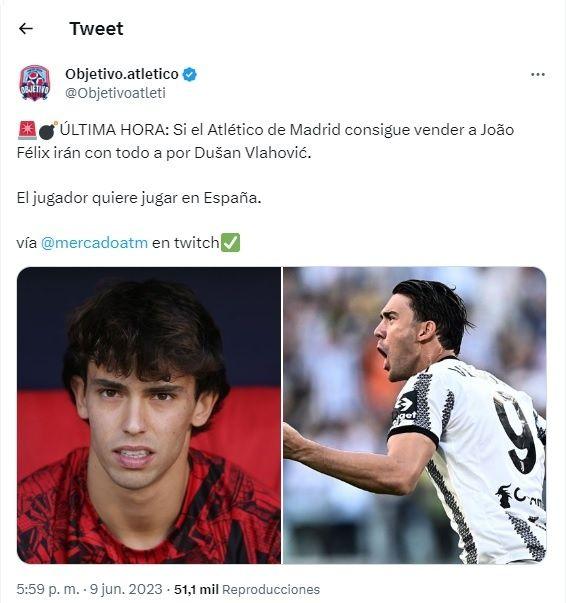566x603 pixels.
Task: Open the three-dot more options menu
Action: click(538, 74)
